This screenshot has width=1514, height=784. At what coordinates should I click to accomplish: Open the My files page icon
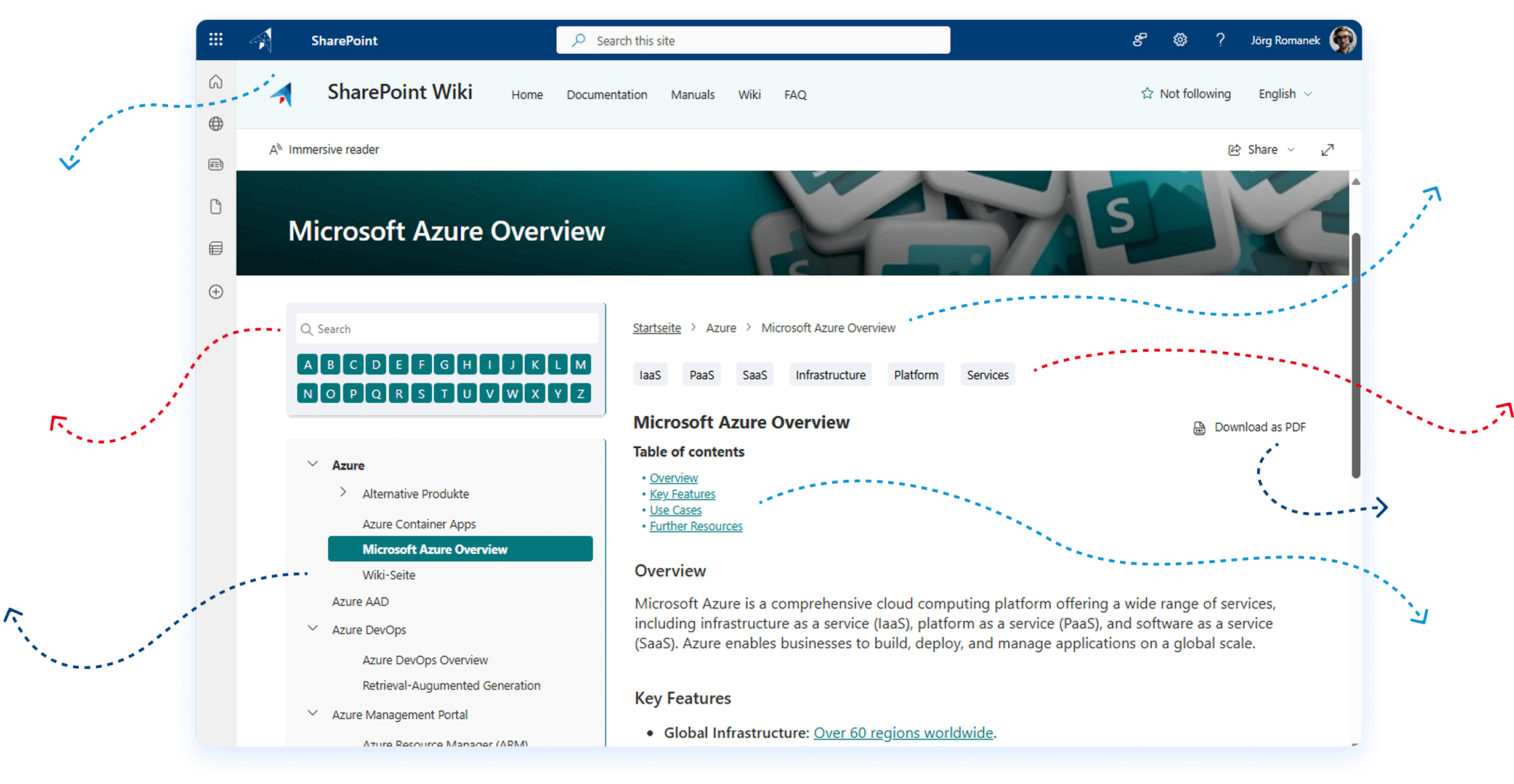coord(216,206)
